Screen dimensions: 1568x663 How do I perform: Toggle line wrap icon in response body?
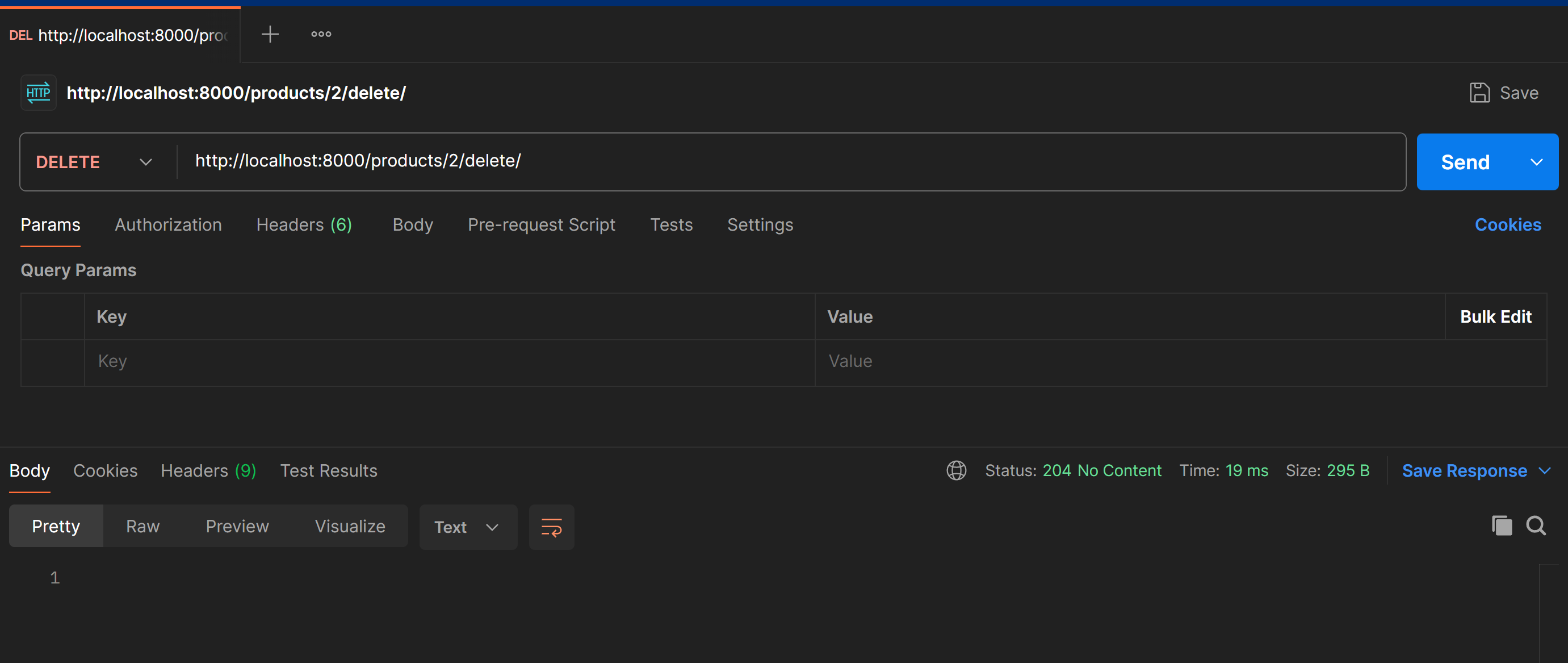pos(551,527)
